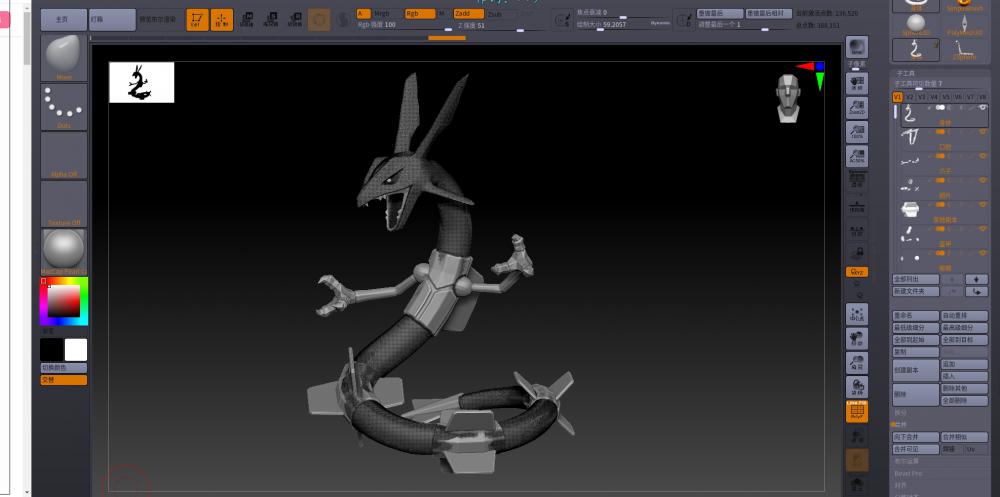1000x497 pixels.
Task: Select the Scale transform icon in top toolbar
Action: (x=270, y=20)
